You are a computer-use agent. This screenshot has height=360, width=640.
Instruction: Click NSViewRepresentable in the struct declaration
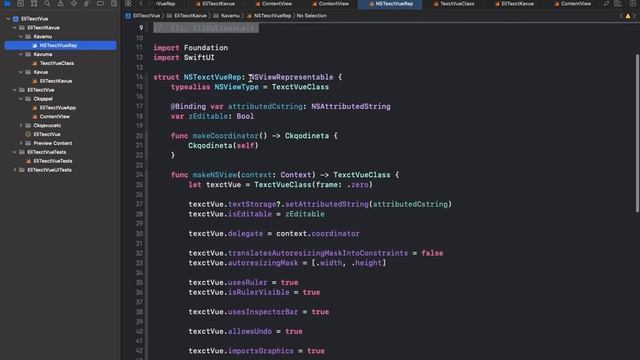(291, 77)
